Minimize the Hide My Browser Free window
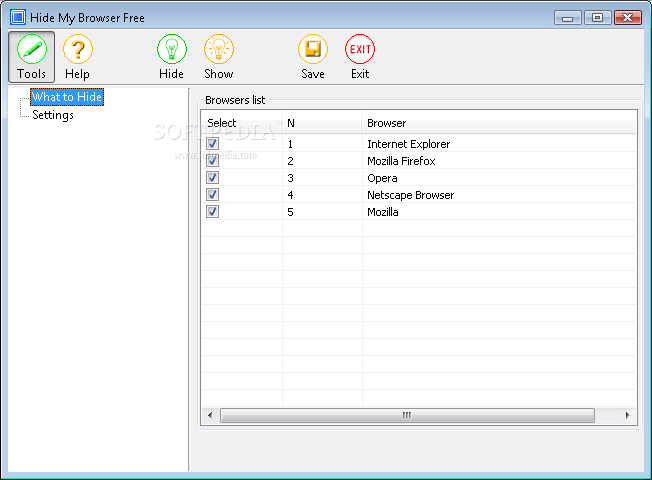This screenshot has height=480, width=652. 568,18
